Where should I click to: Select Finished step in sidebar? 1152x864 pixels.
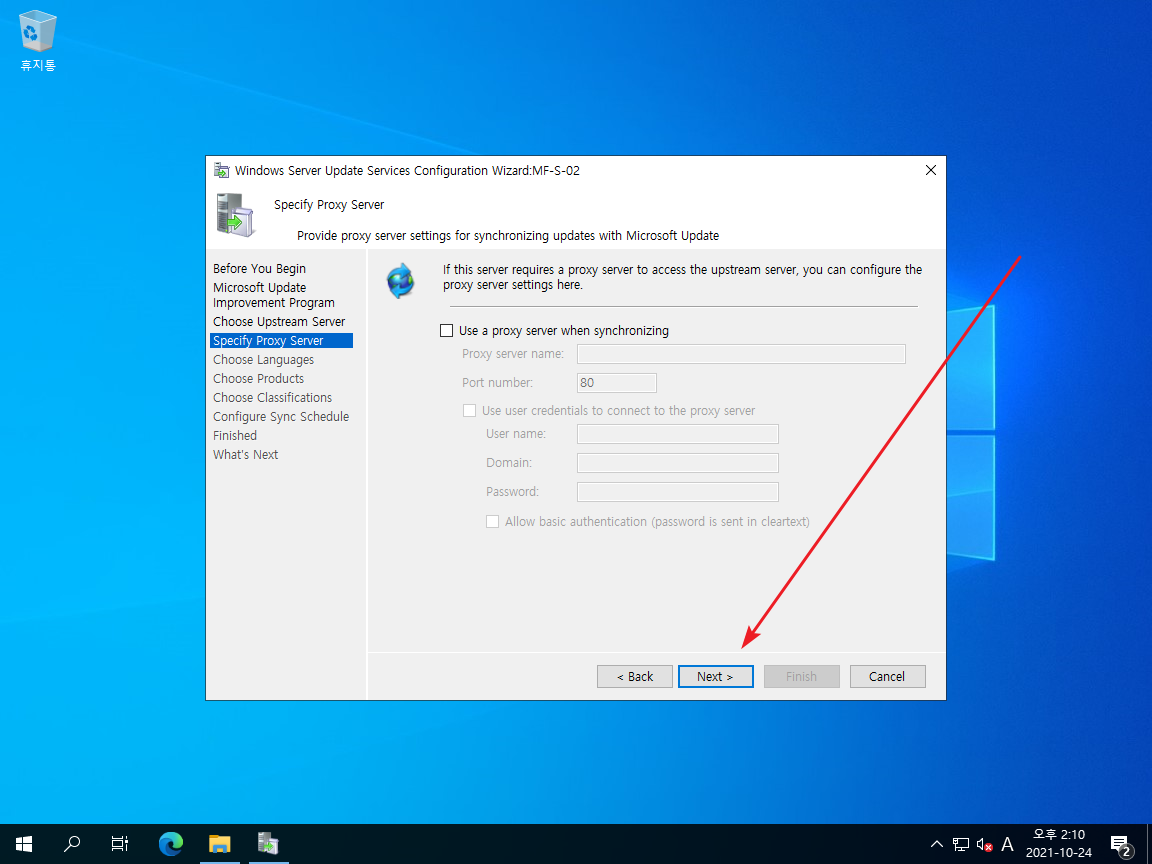pyautogui.click(x=235, y=436)
